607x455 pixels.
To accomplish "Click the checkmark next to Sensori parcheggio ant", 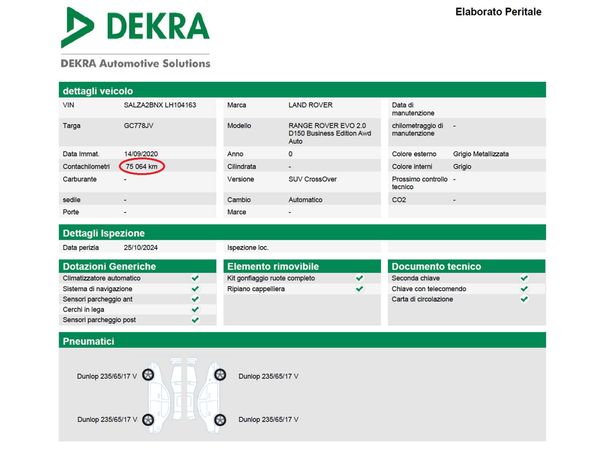I will click(195, 299).
